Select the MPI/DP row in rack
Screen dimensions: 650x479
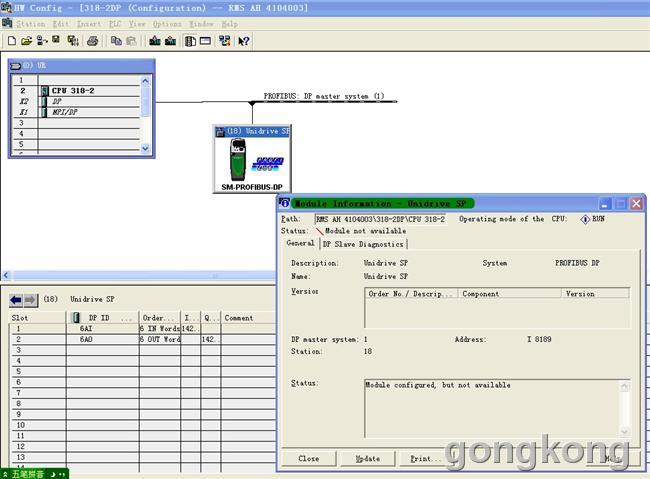click(76, 112)
